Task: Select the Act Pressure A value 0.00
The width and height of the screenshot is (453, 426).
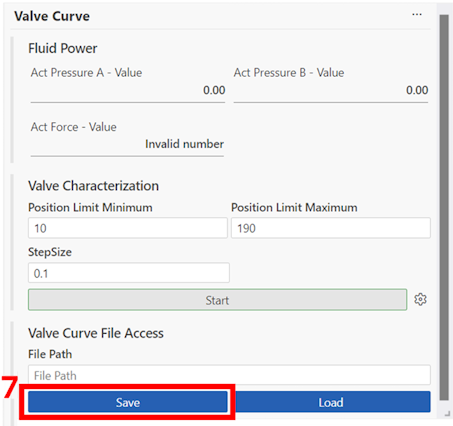Action: pyautogui.click(x=214, y=90)
